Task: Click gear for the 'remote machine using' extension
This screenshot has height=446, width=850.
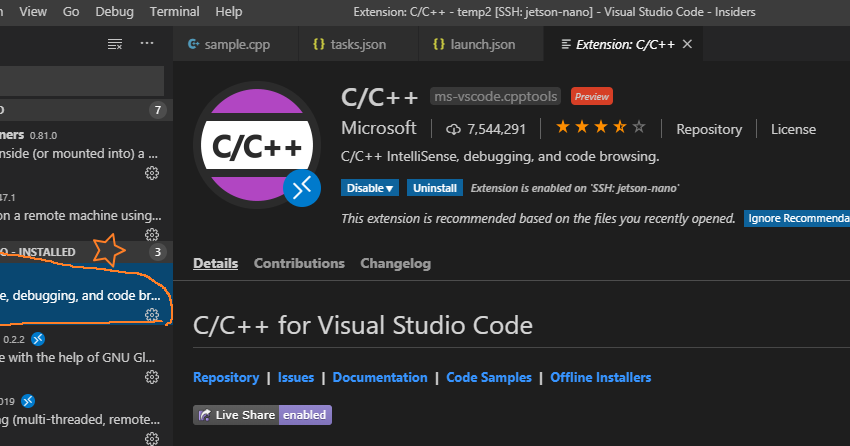Action: pyautogui.click(x=152, y=234)
